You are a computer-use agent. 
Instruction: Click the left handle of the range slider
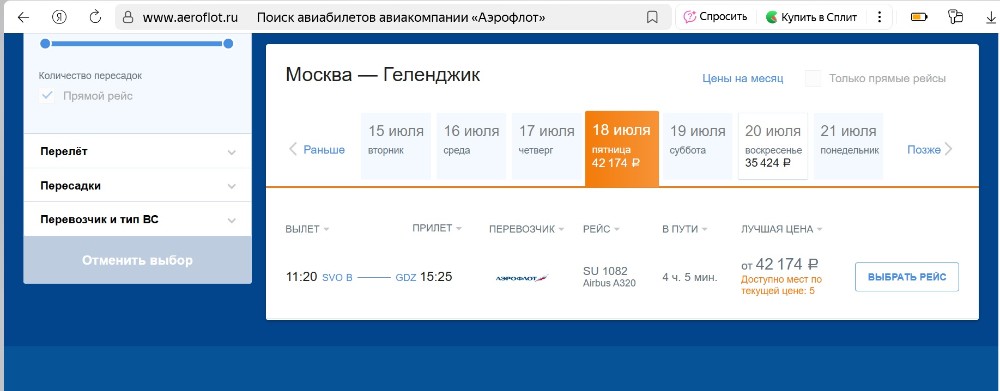(45, 44)
